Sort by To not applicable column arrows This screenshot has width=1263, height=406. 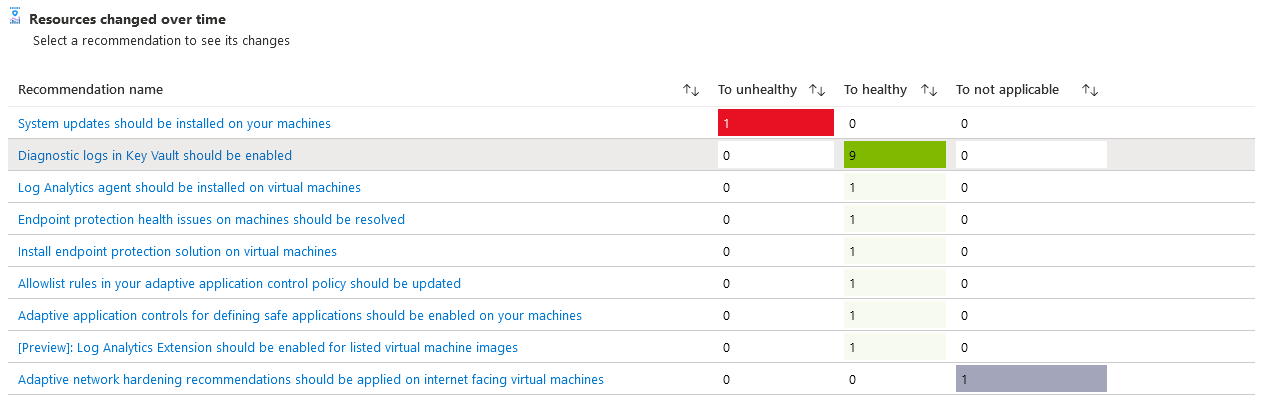tap(1090, 90)
